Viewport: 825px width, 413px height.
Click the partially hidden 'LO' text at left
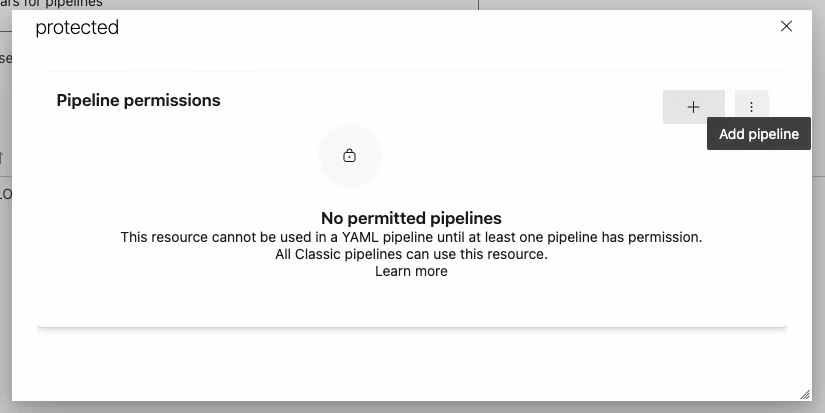click(5, 194)
